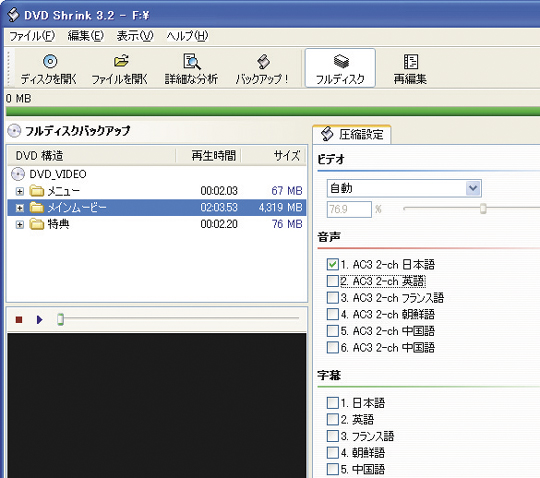Select the フルディスク mode icon
The width and height of the screenshot is (540, 478).
tap(341, 61)
